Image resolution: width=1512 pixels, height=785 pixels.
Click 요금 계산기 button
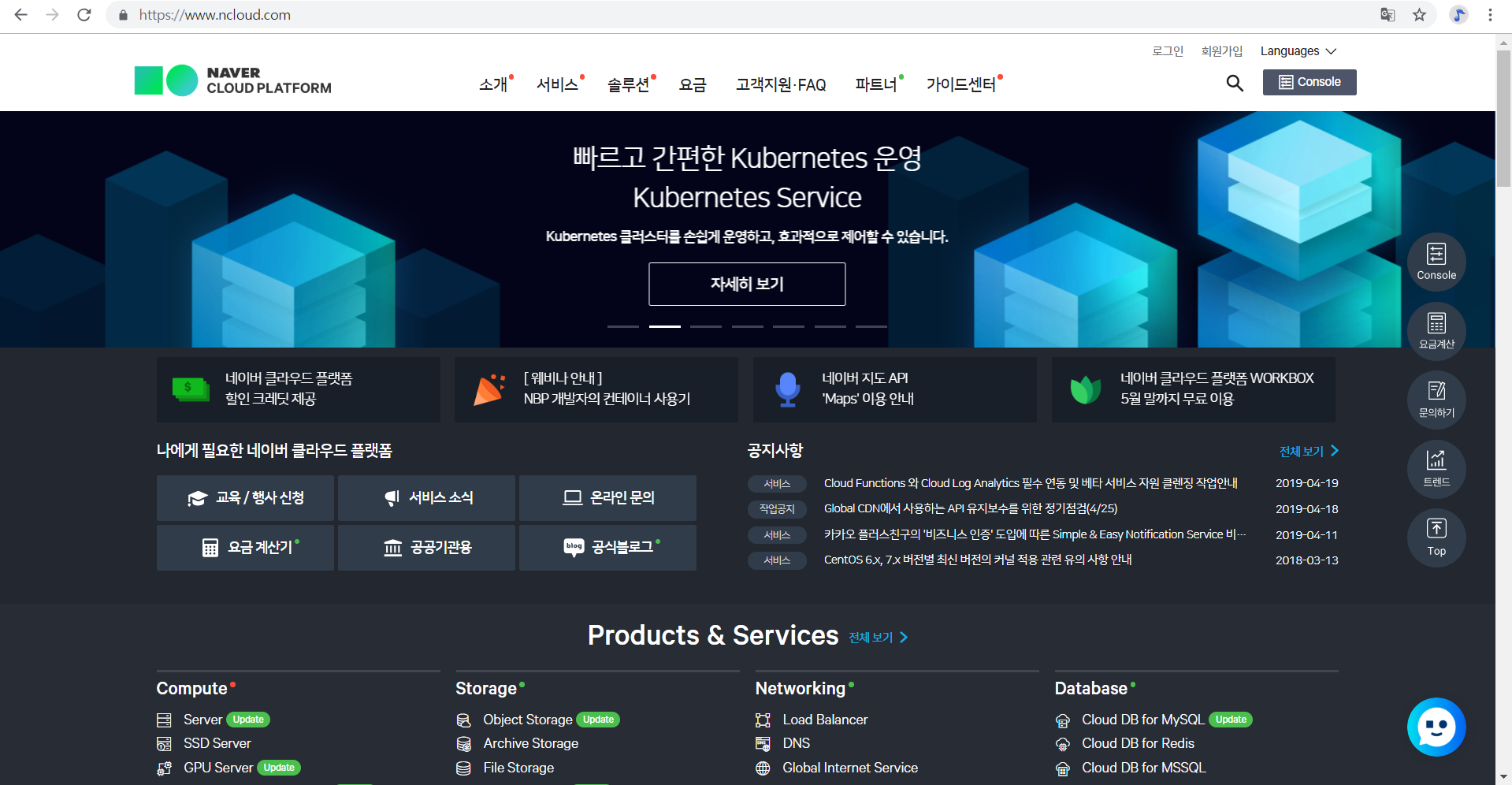point(245,547)
